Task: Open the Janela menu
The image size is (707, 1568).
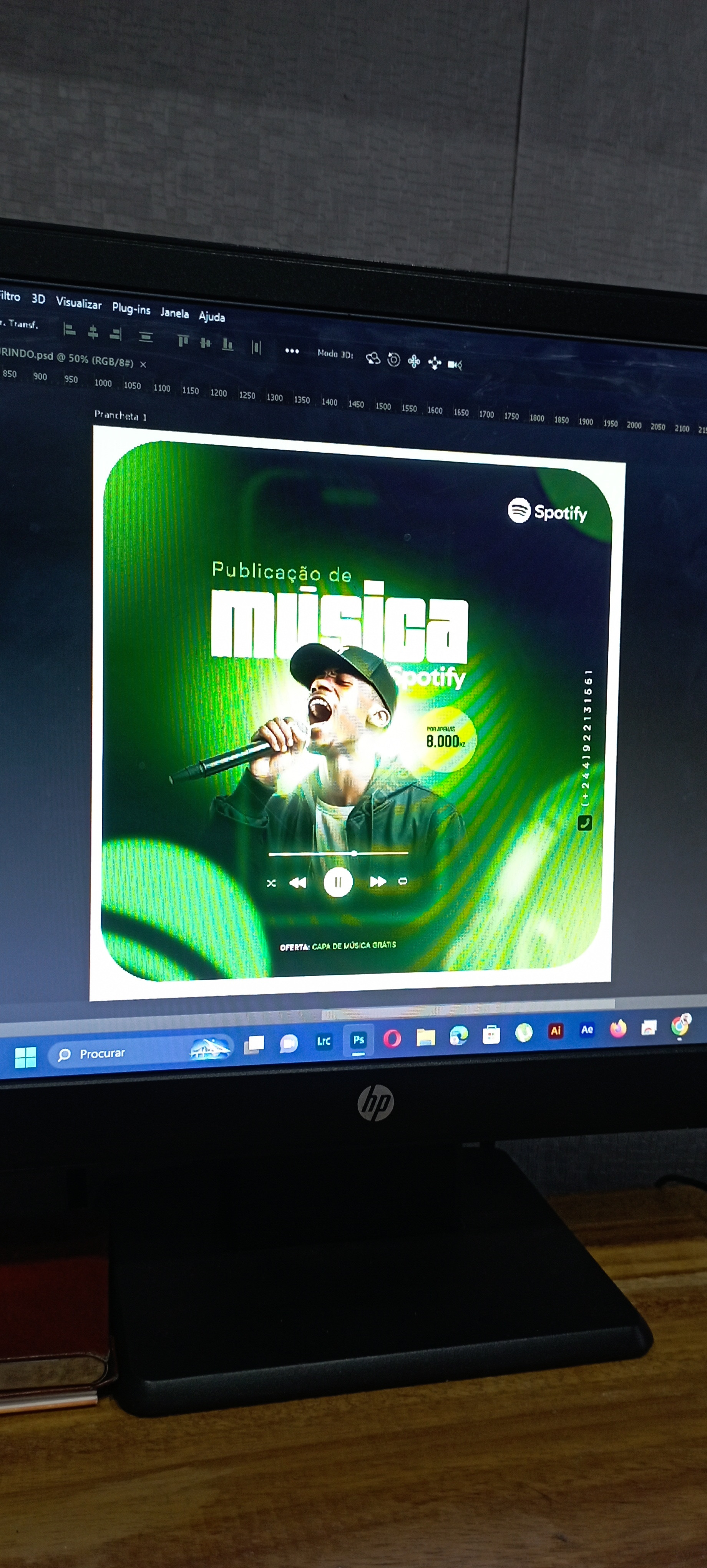Action: pyautogui.click(x=174, y=313)
